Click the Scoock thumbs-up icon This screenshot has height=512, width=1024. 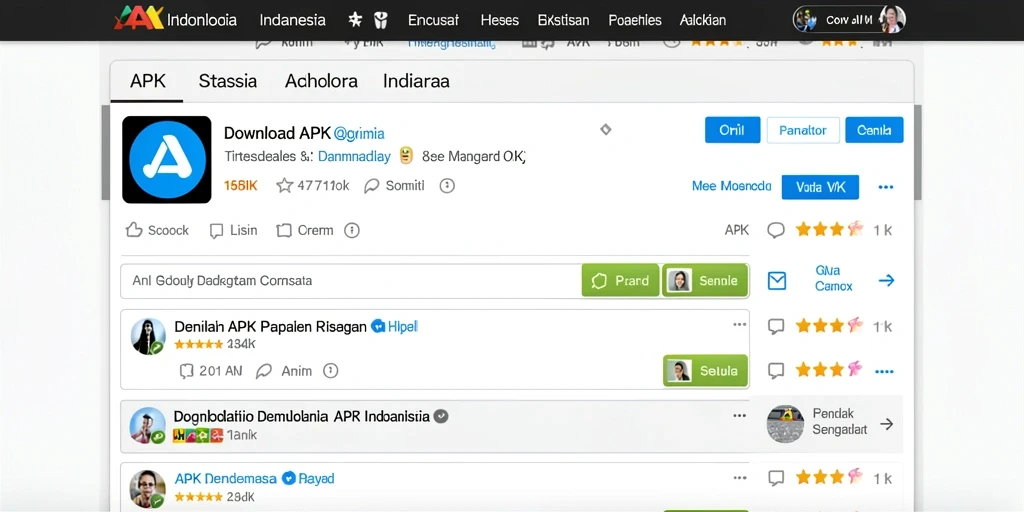click(x=134, y=230)
